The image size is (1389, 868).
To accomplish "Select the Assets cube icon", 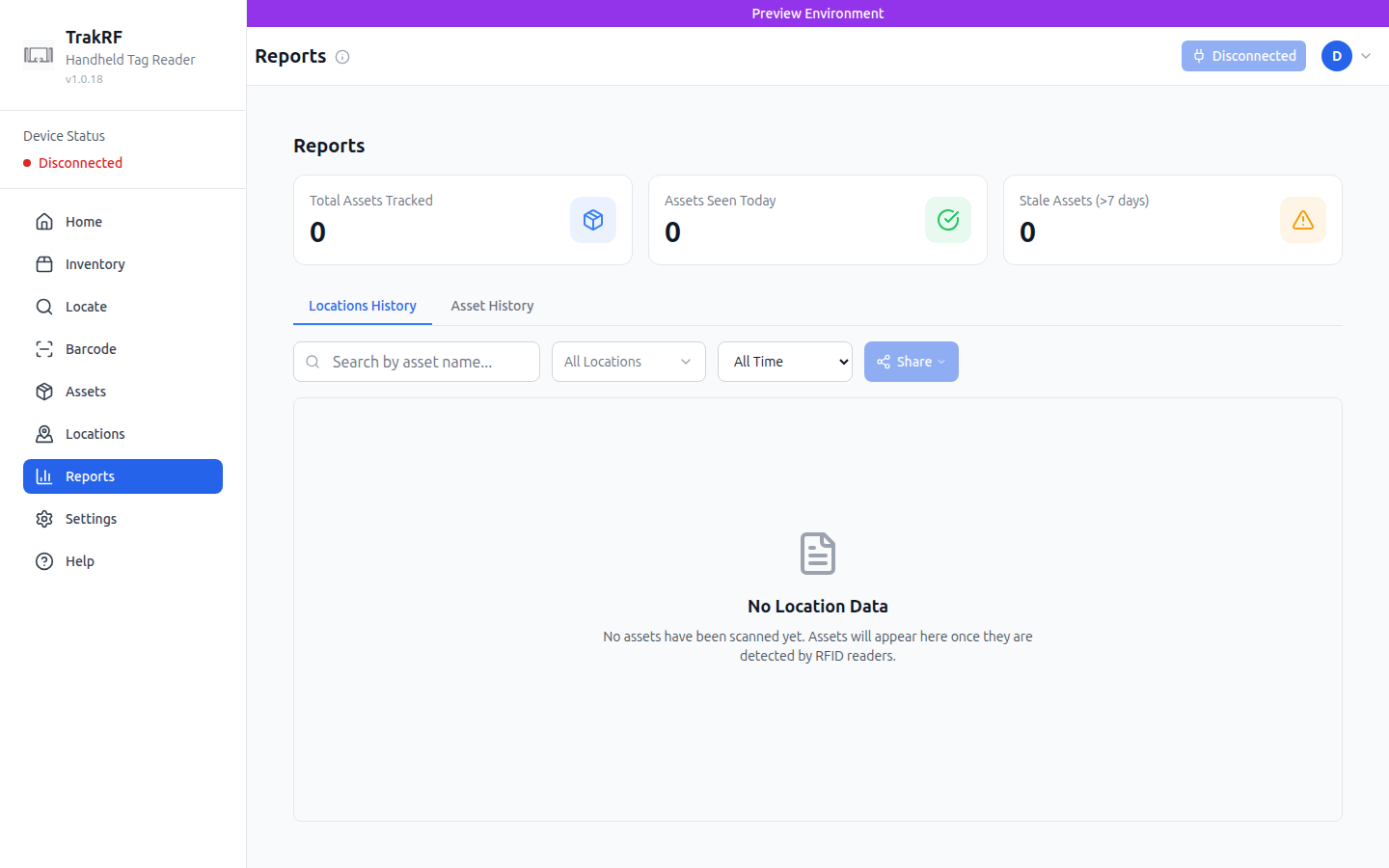I will [x=44, y=391].
